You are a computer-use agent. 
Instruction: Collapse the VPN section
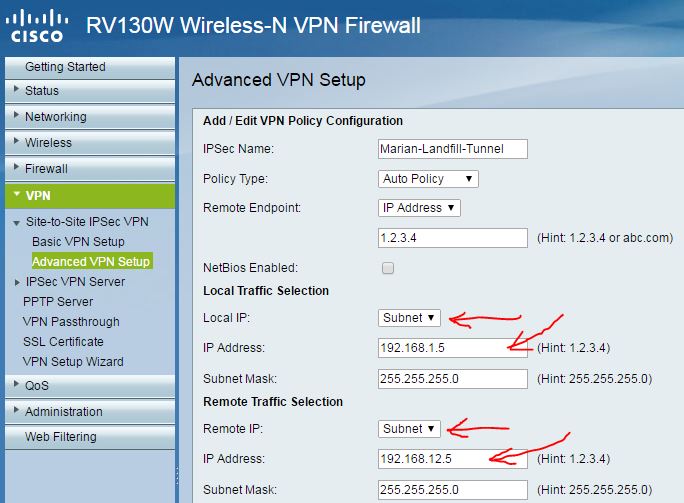coord(90,195)
